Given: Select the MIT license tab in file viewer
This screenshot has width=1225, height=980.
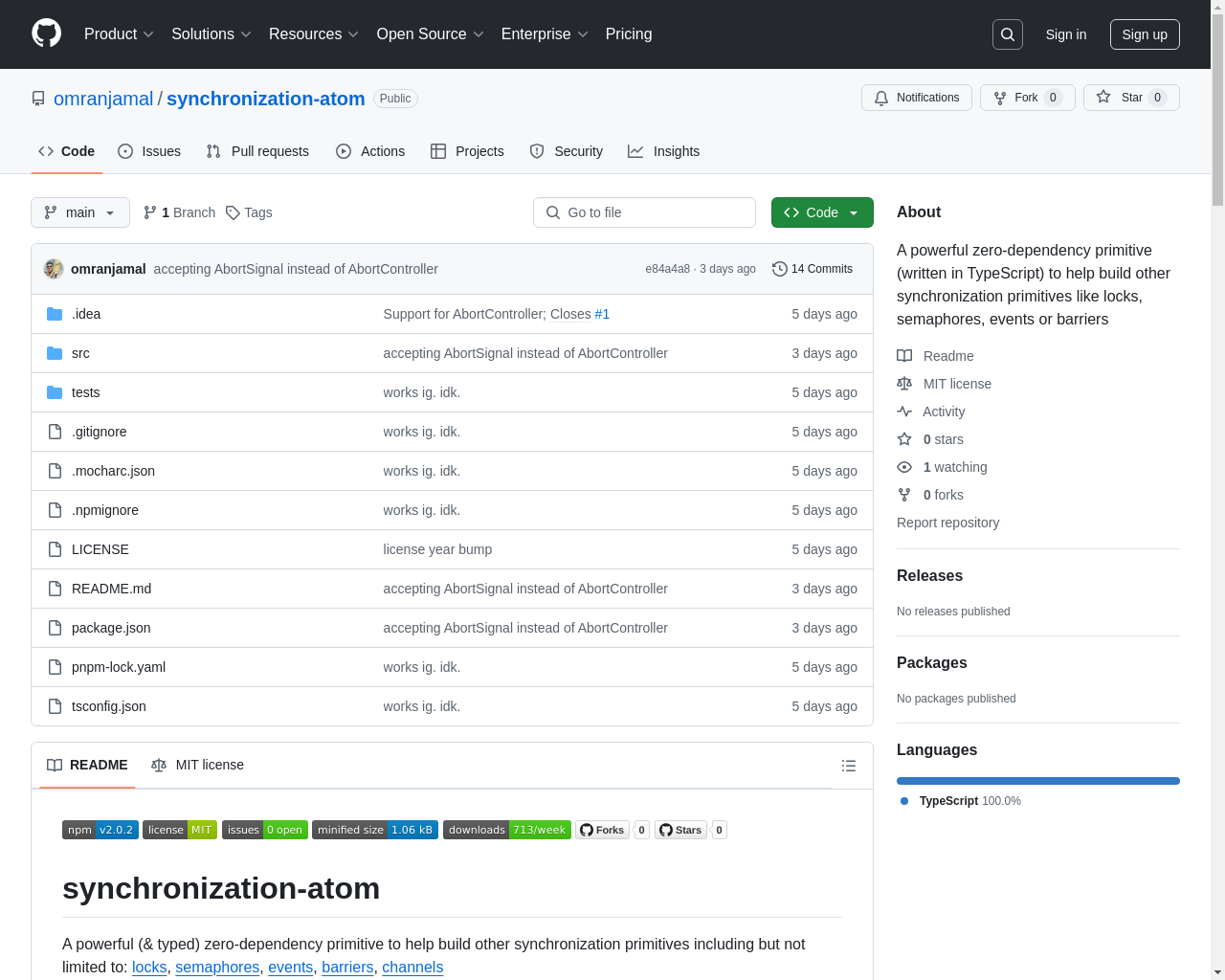Looking at the screenshot, I should pos(197,766).
